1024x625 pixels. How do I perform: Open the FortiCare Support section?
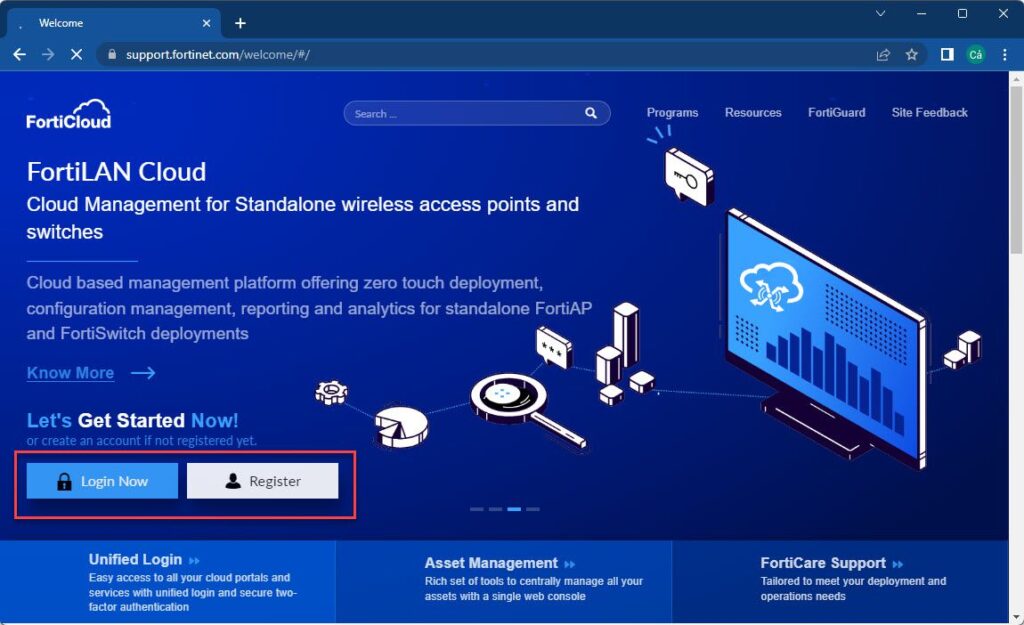point(823,563)
